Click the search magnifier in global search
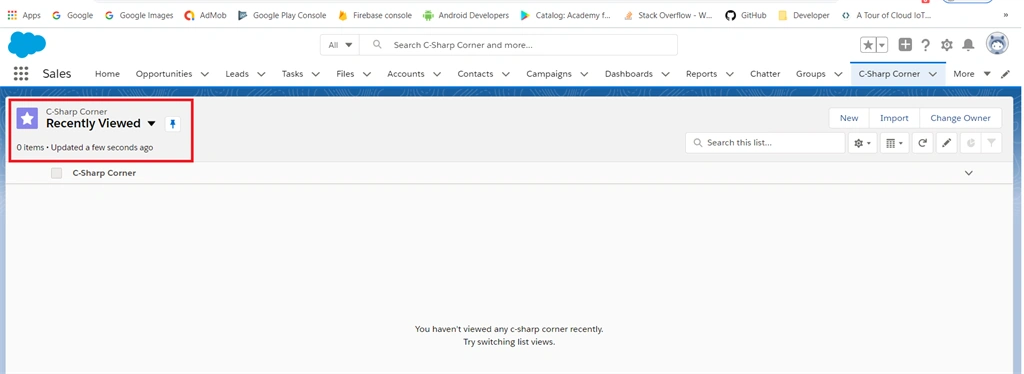Viewport: 1024px width, 374px height. pos(377,45)
